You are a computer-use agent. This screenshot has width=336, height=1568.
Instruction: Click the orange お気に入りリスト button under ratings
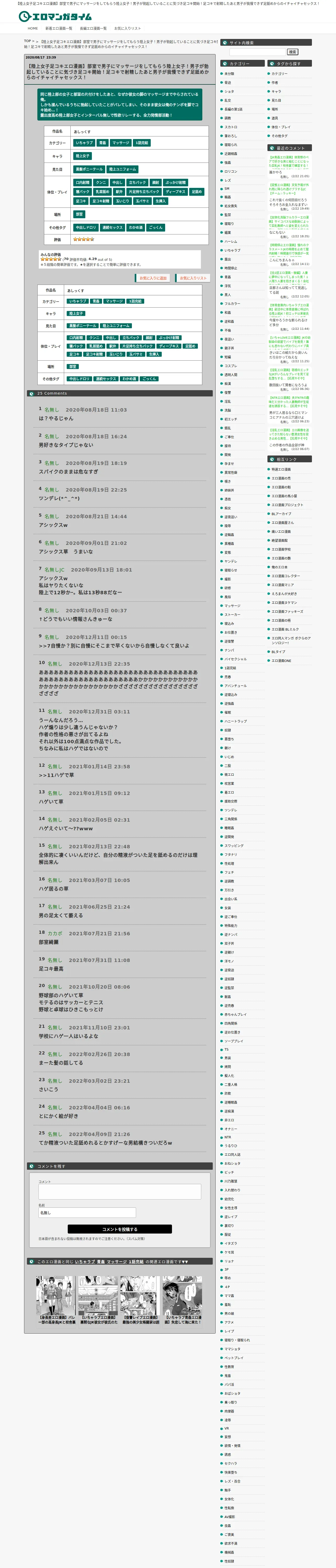(x=193, y=278)
